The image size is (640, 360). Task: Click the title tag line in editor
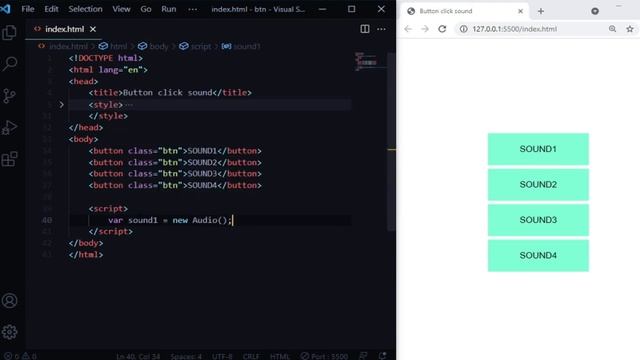170,93
